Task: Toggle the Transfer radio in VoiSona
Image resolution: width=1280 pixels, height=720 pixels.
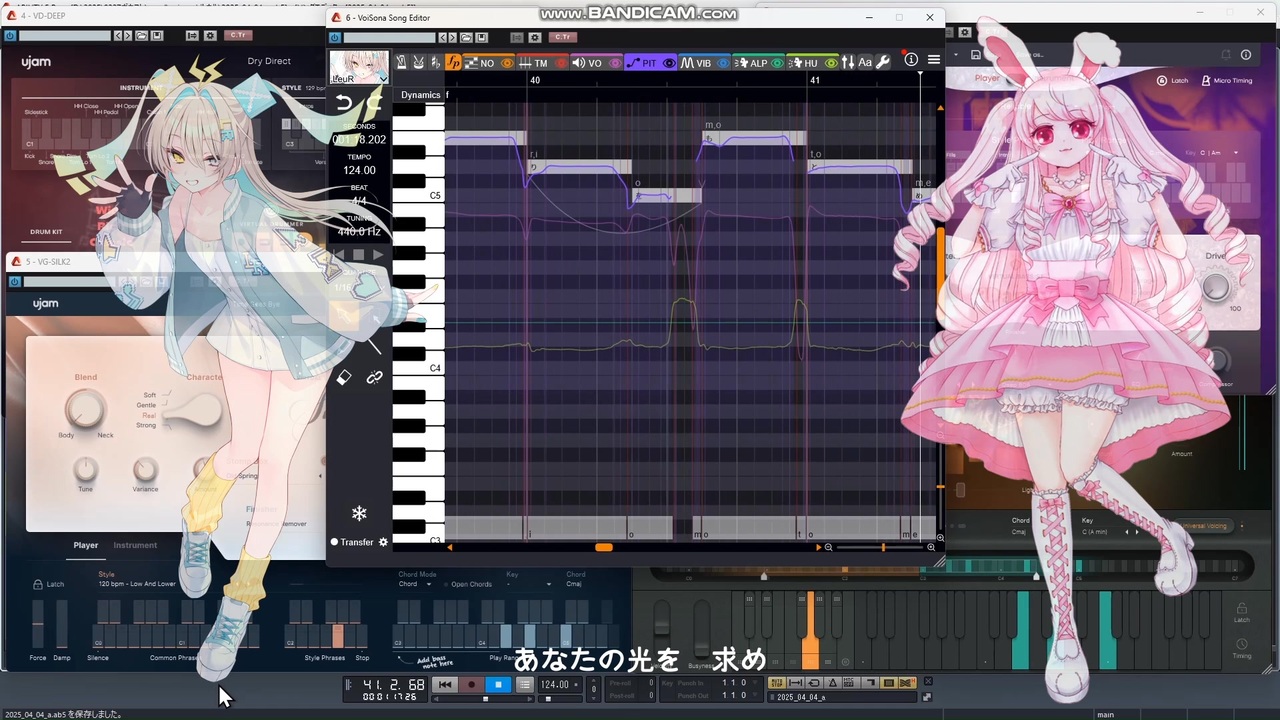Action: 335,542
